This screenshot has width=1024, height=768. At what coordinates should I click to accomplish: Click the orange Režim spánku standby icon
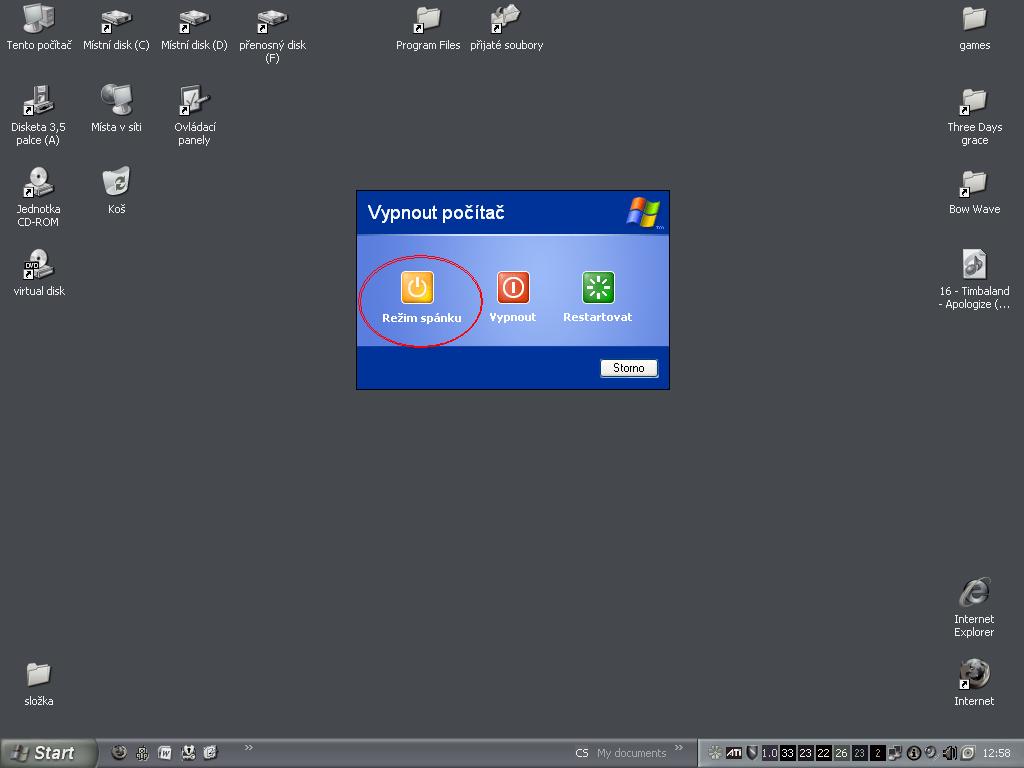pyautogui.click(x=417, y=287)
